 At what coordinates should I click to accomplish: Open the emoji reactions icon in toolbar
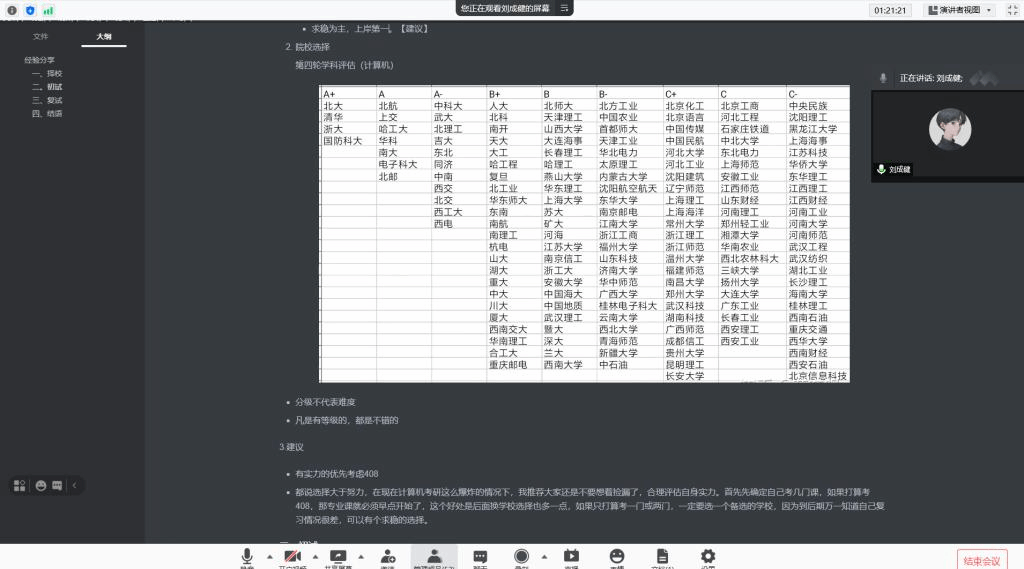click(617, 556)
